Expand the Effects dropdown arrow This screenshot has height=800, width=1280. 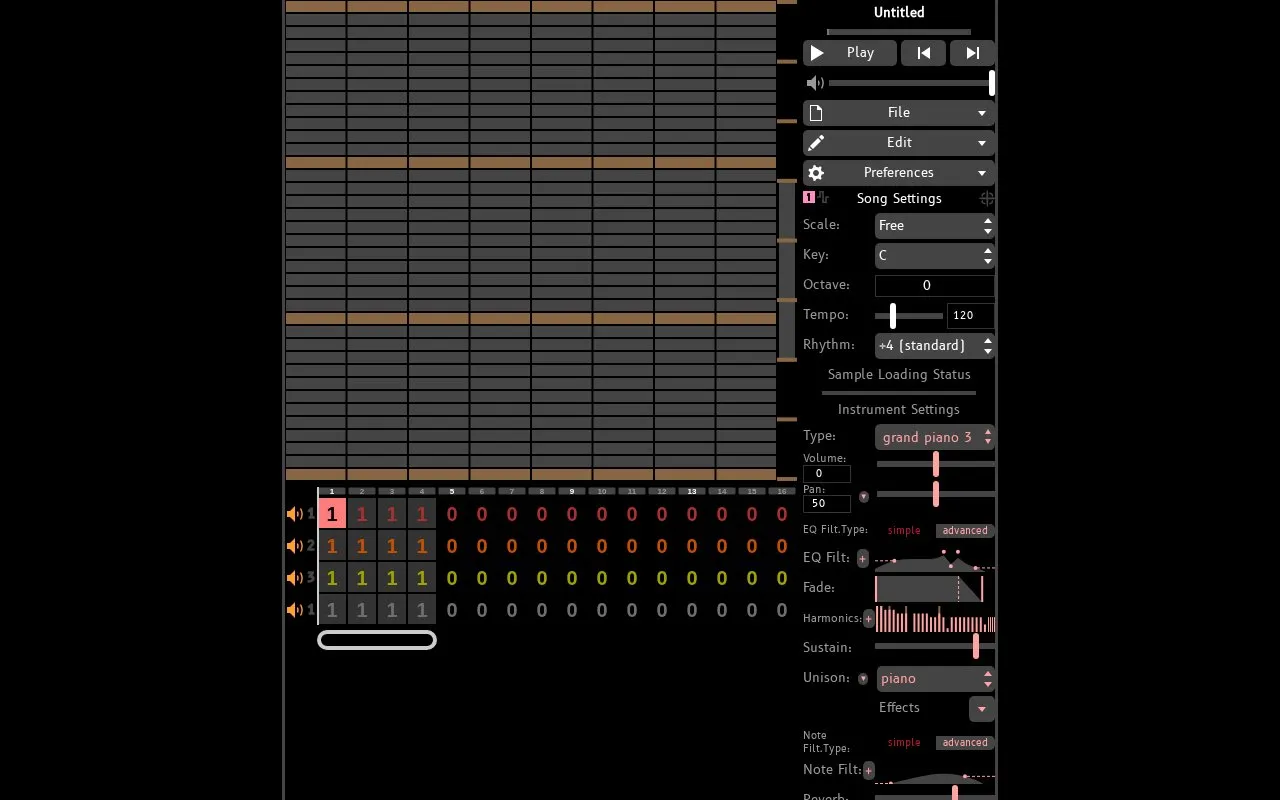(982, 709)
